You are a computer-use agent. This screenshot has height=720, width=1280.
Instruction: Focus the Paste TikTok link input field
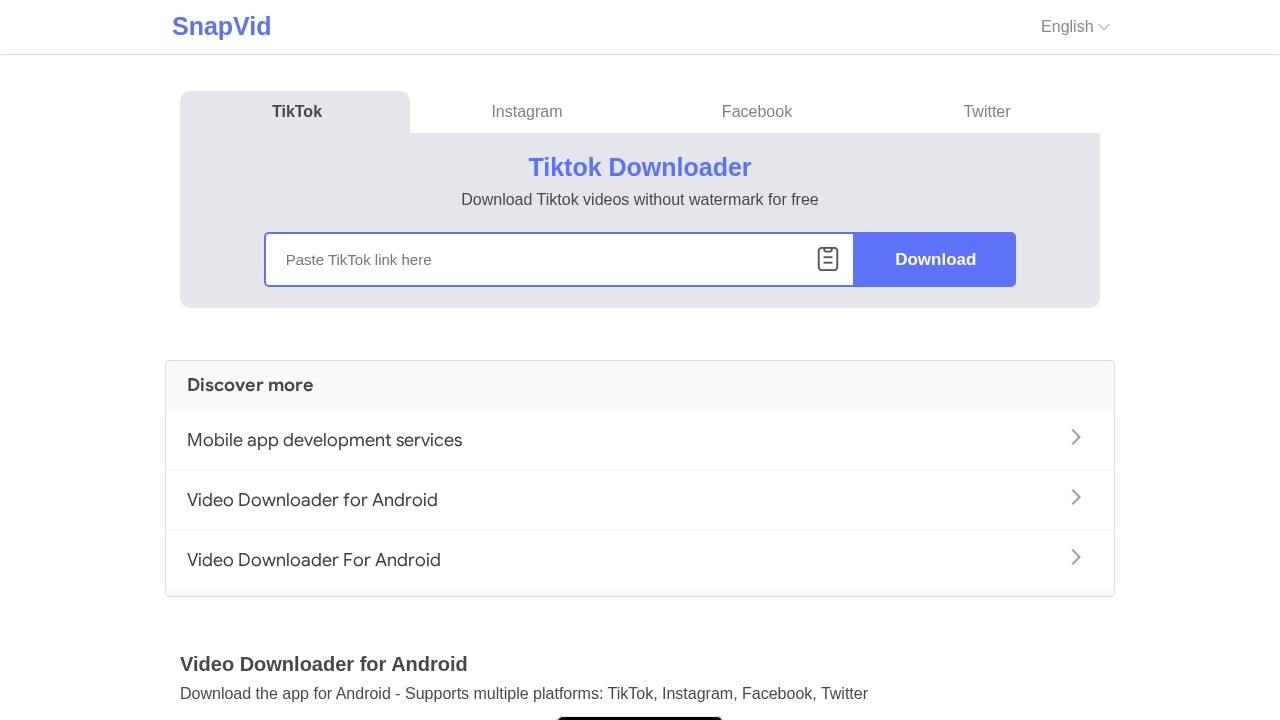tap(540, 260)
